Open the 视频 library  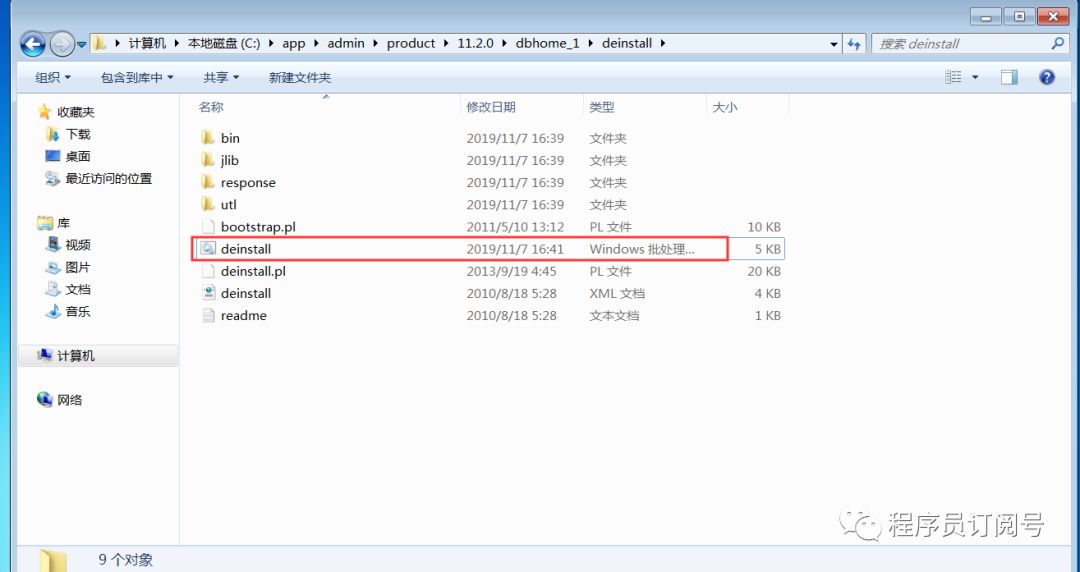point(78,245)
